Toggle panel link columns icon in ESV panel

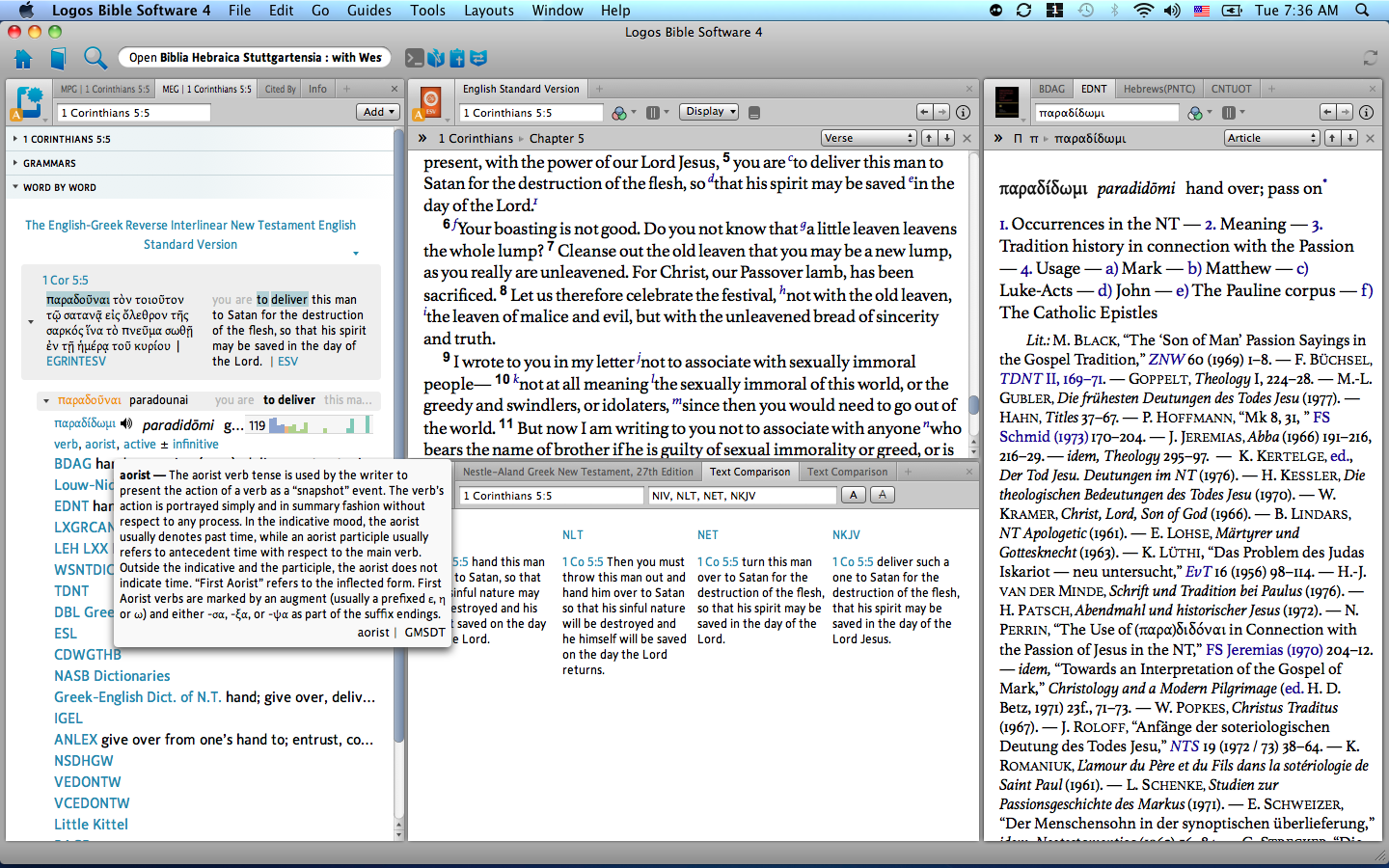[x=653, y=113]
